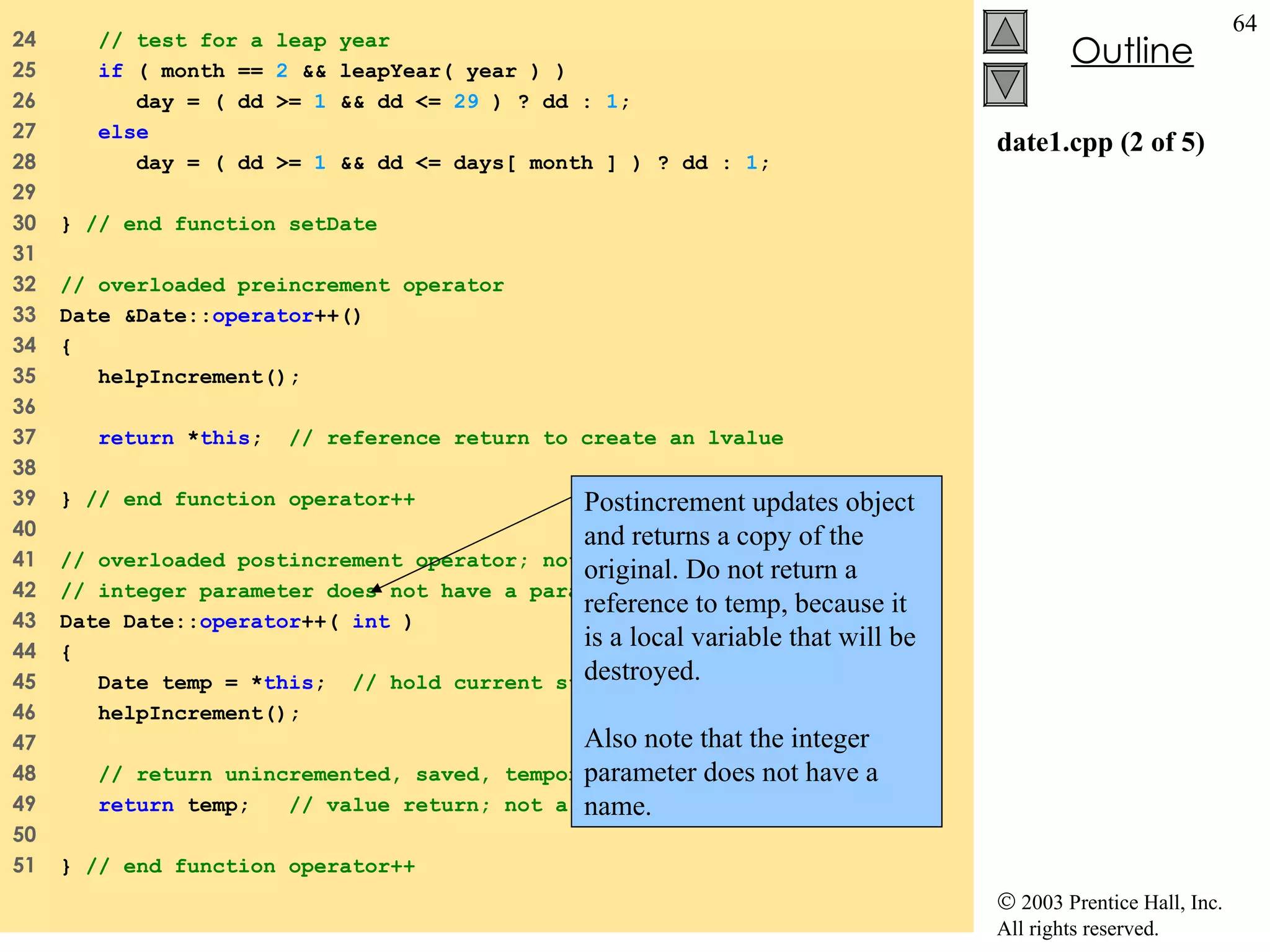Select the 'return *this;' statement
Viewport: 1270px width, 952px height.
[180, 438]
